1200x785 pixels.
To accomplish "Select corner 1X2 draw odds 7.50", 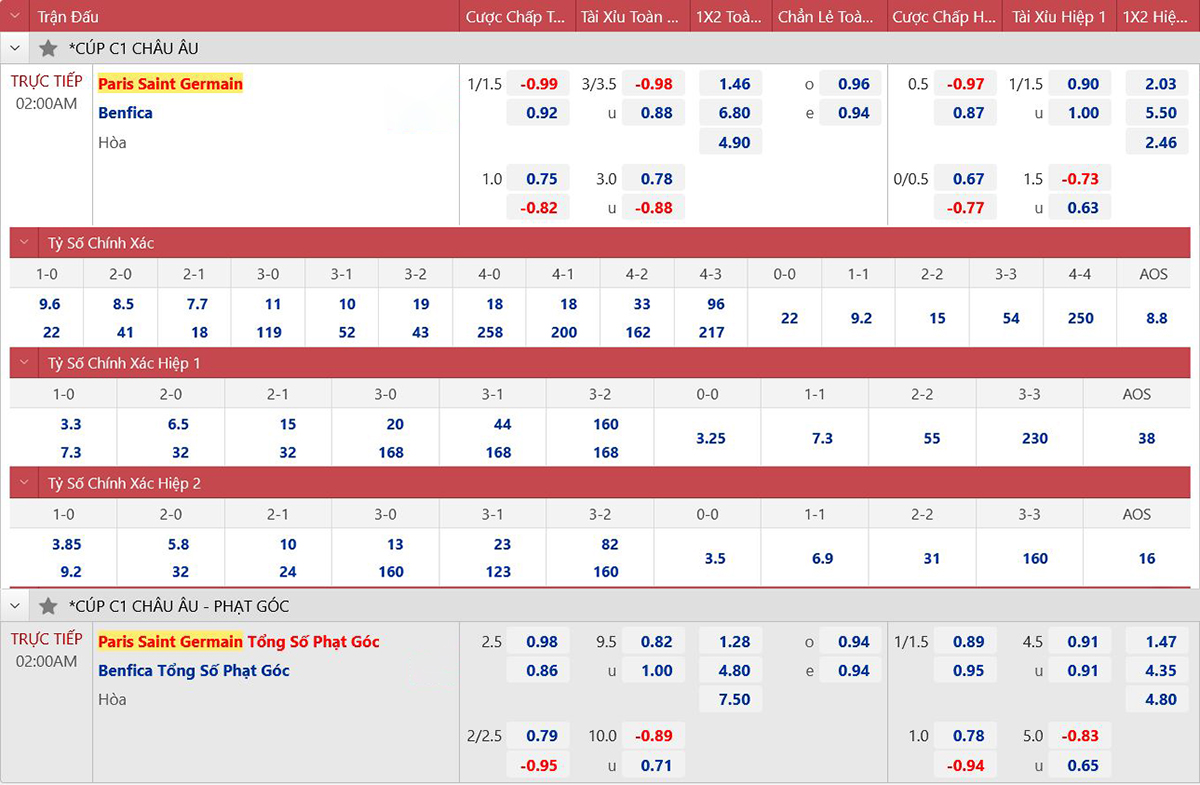I will coord(734,699).
